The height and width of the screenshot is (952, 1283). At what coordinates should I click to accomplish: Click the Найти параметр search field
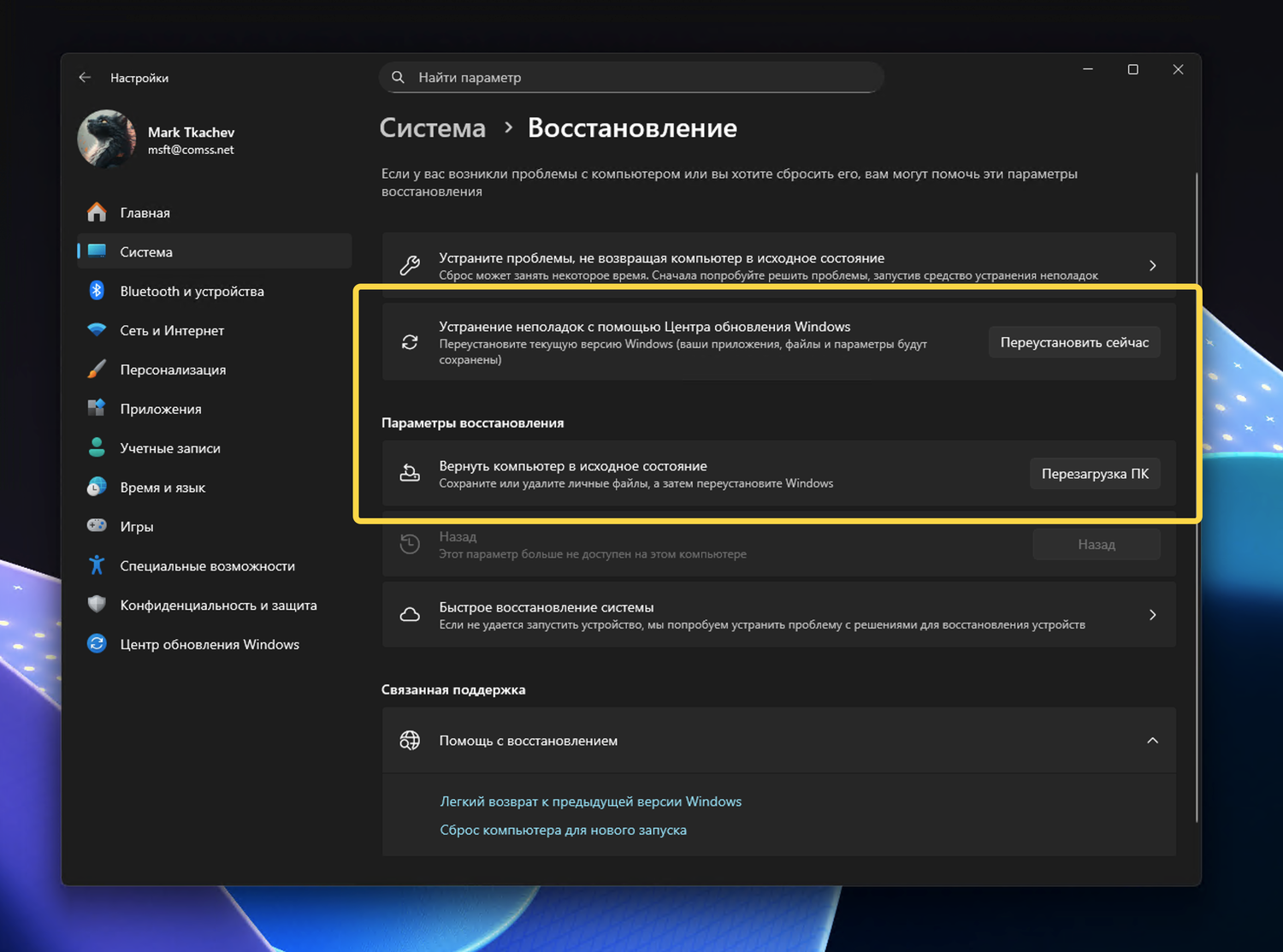coord(631,77)
